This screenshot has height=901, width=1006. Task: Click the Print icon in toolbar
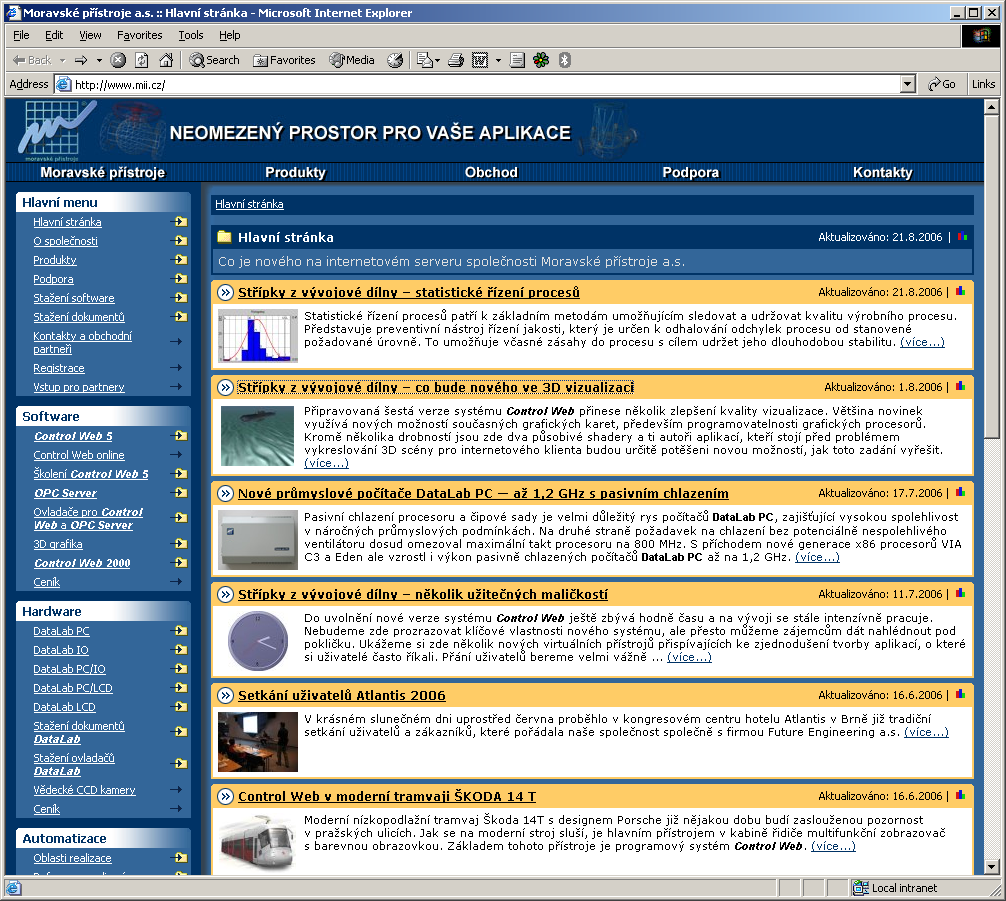click(456, 60)
